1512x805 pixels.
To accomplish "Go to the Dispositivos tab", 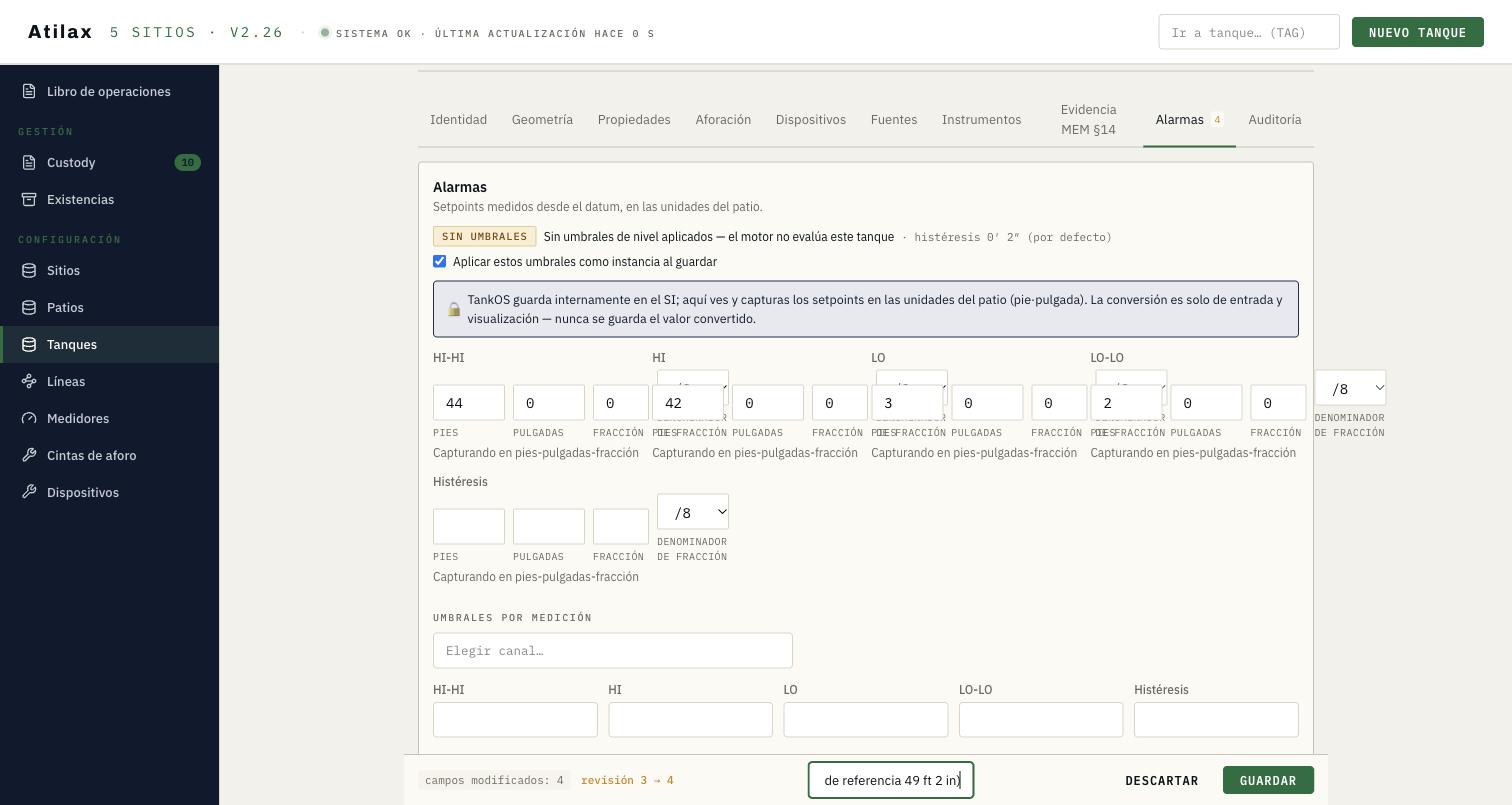I will click(x=811, y=120).
